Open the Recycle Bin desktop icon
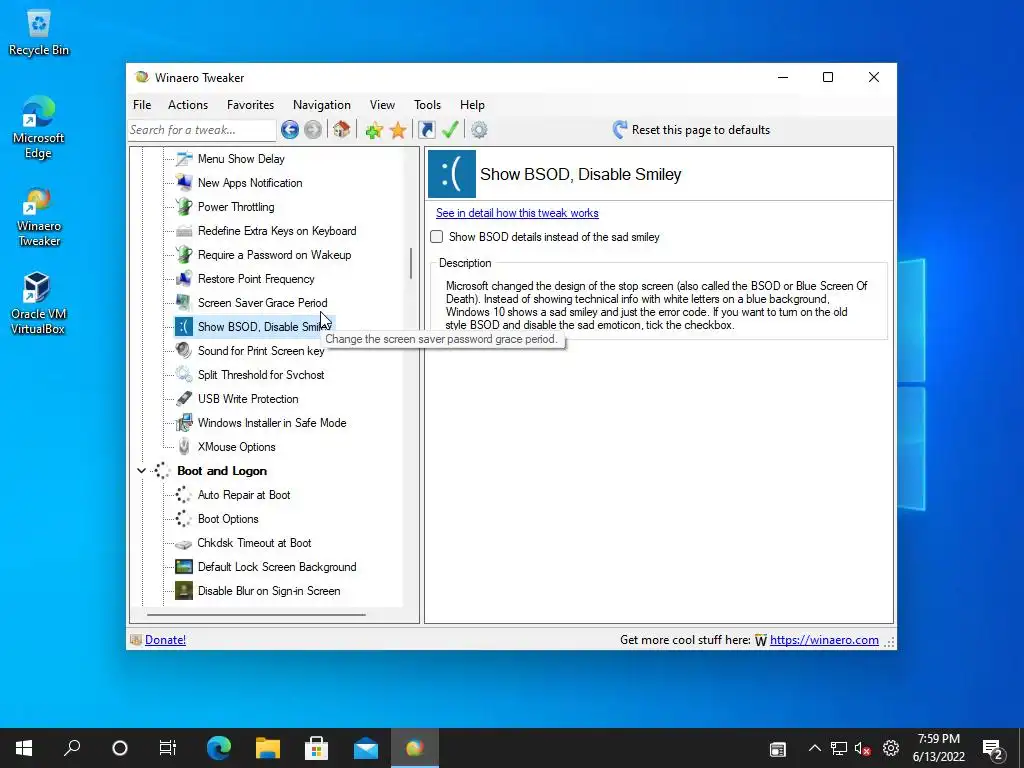The image size is (1024, 768). pos(39,33)
